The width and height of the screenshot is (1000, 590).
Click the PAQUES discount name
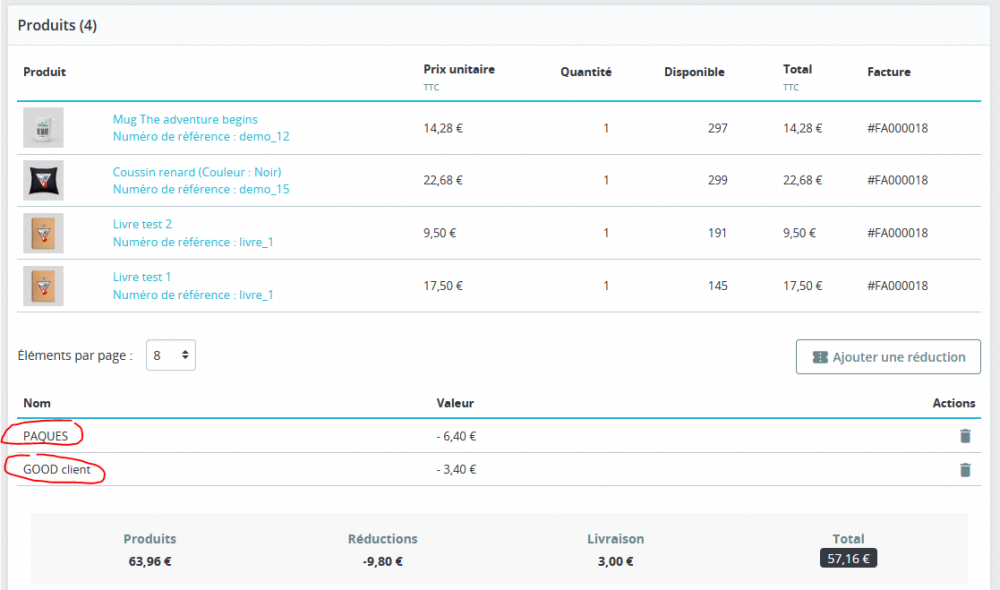tap(45, 436)
